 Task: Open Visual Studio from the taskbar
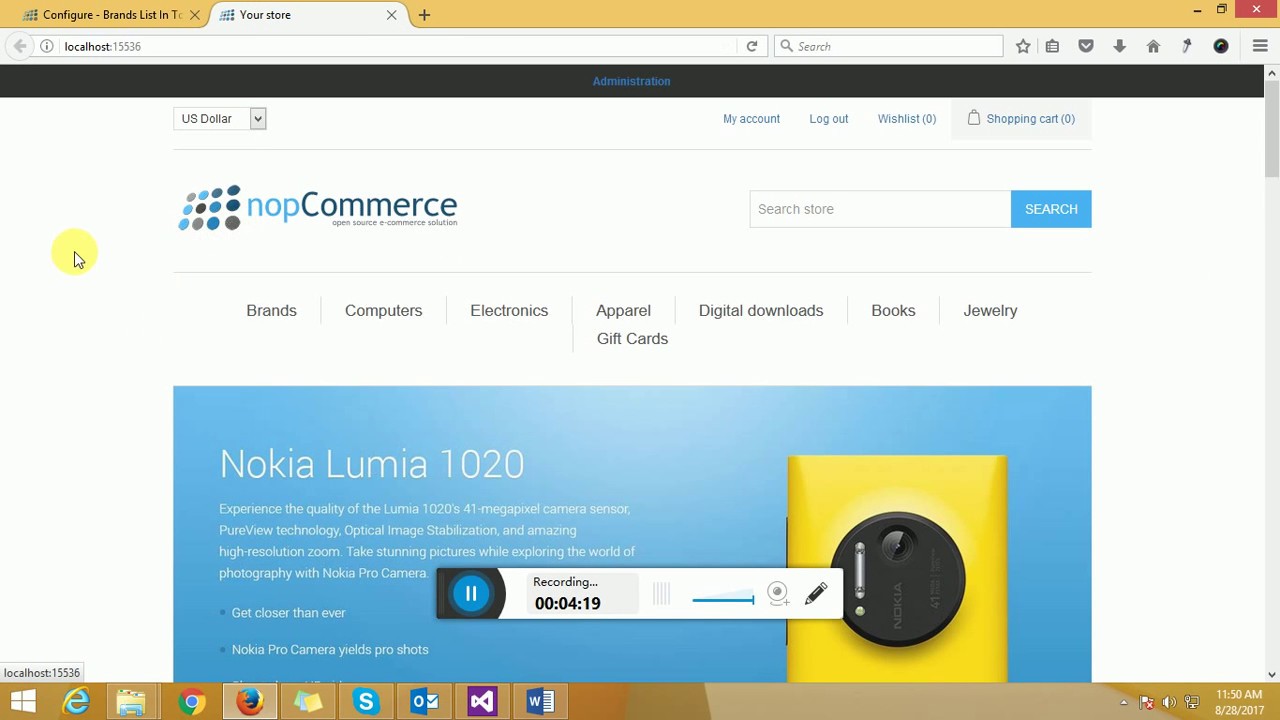click(482, 702)
